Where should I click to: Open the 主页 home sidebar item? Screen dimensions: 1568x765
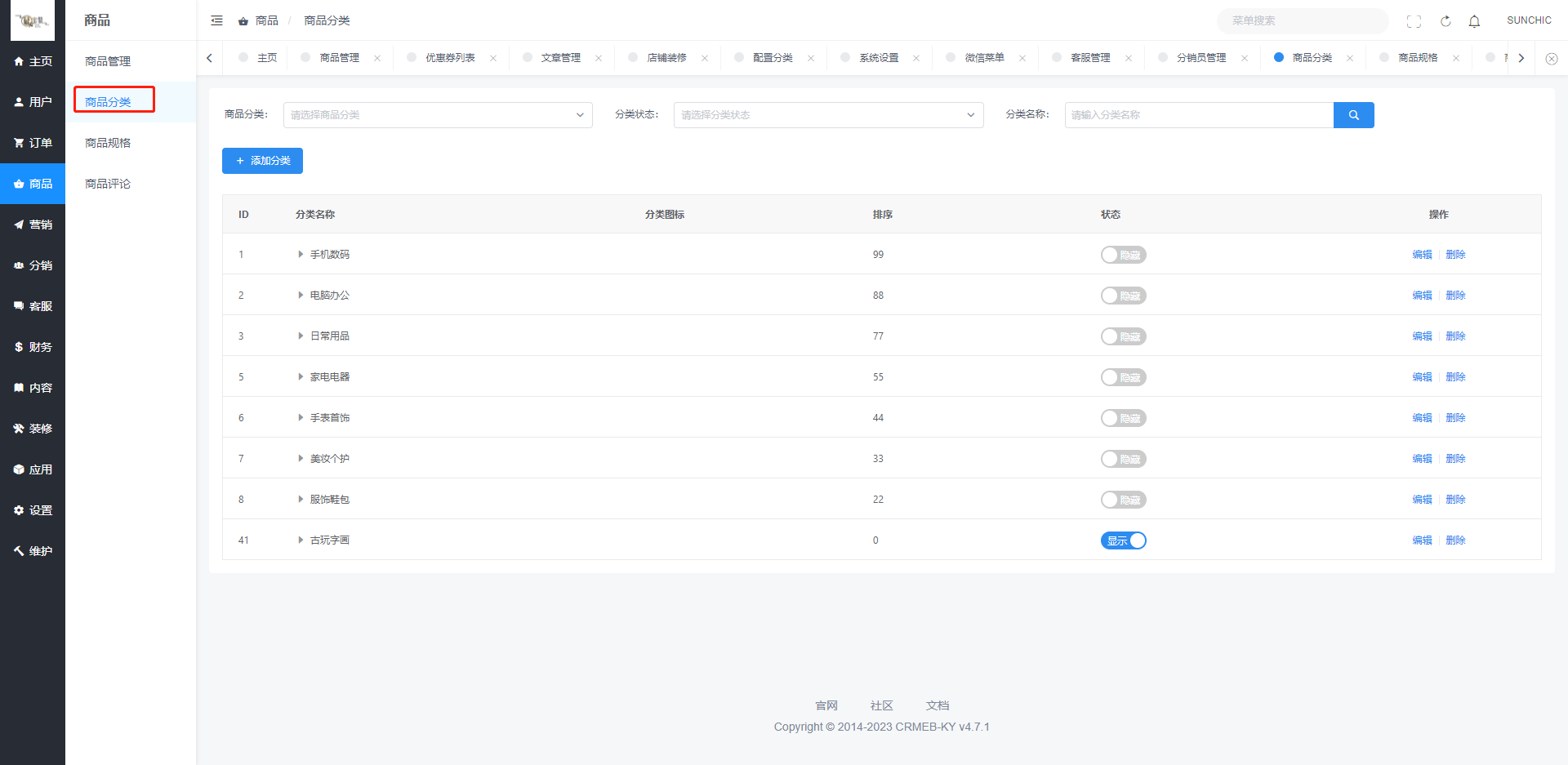click(33, 61)
